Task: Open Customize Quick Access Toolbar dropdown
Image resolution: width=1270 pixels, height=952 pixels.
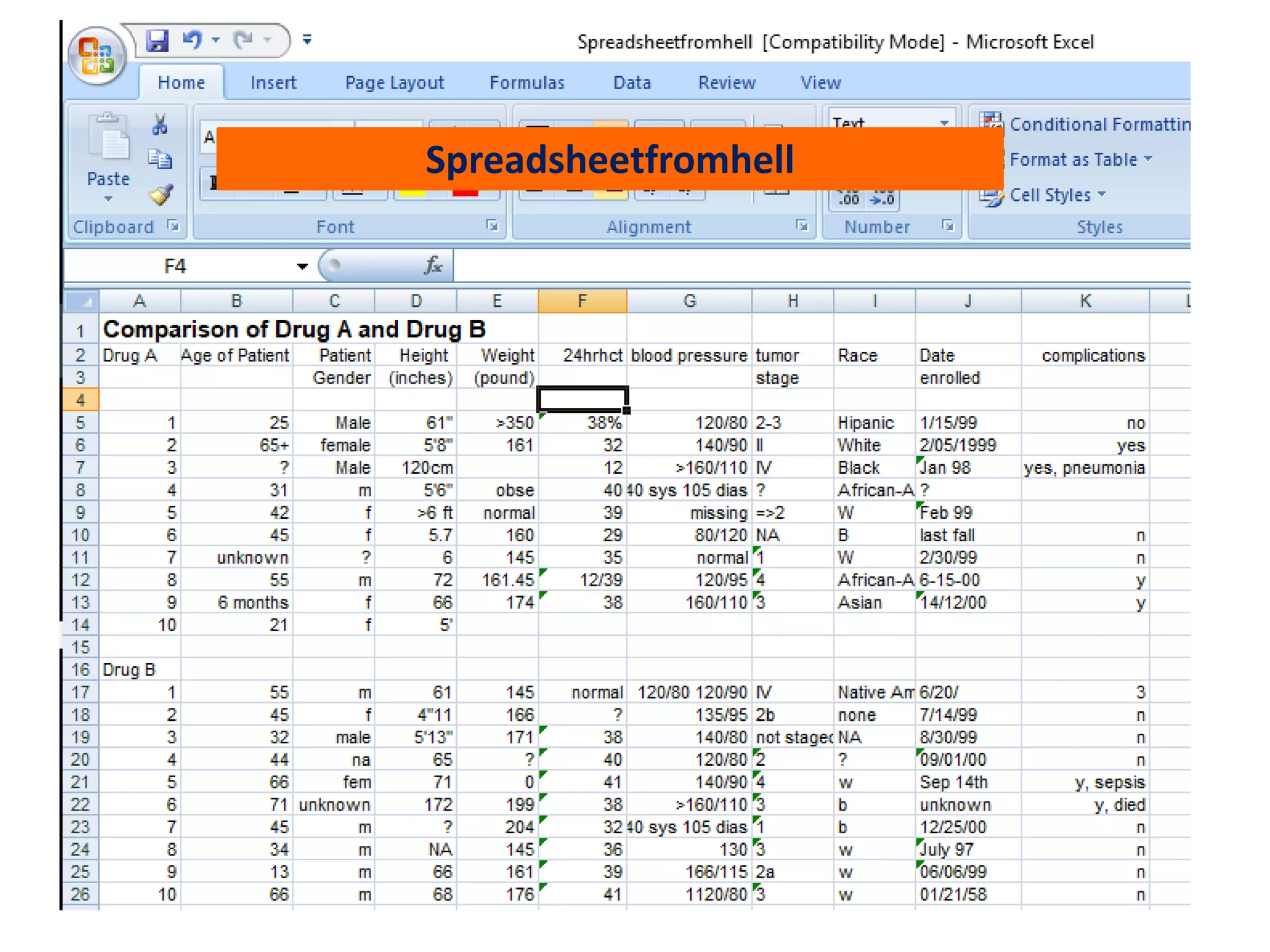Action: [x=307, y=40]
